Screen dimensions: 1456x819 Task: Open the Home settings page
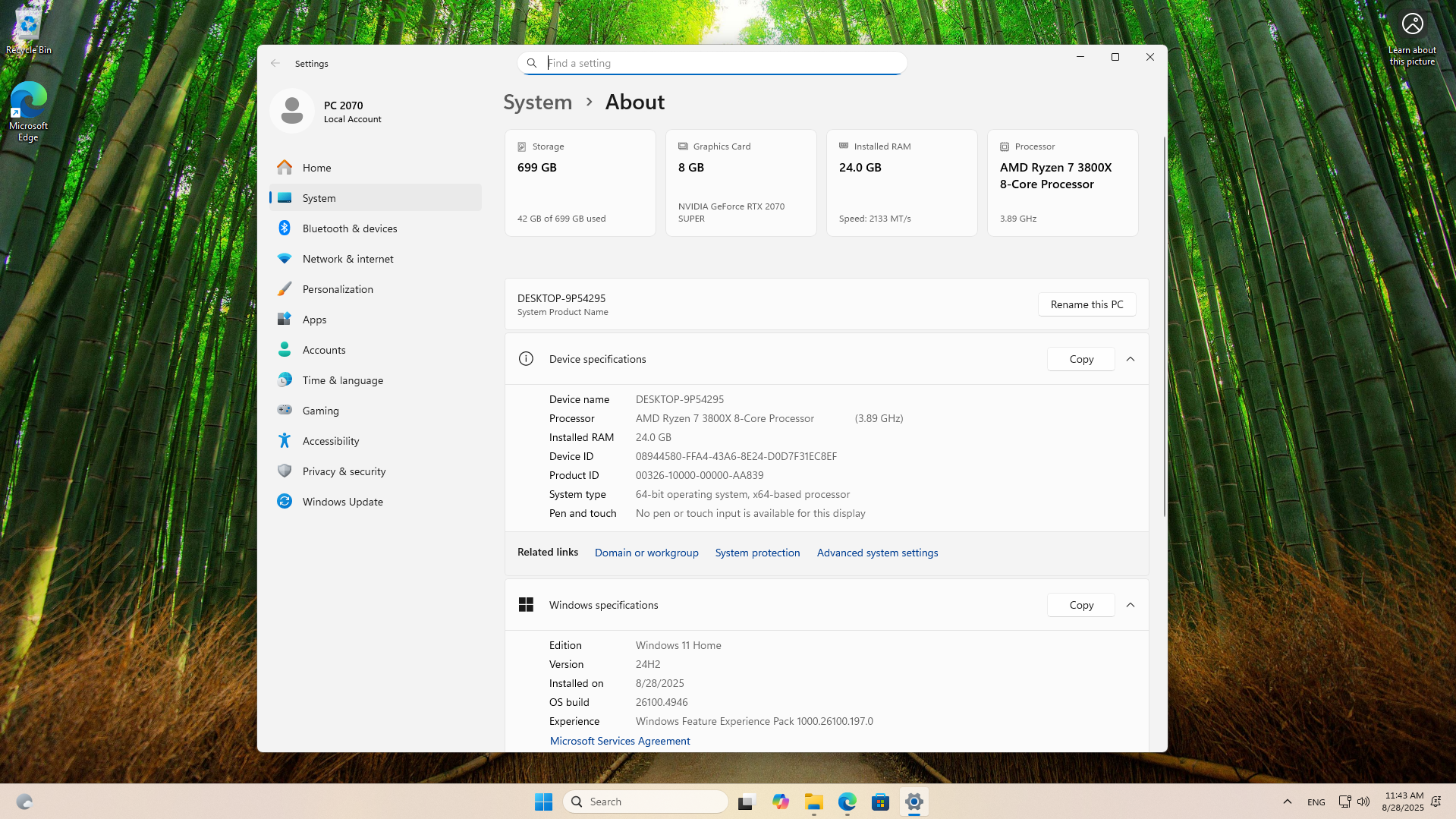point(376,168)
